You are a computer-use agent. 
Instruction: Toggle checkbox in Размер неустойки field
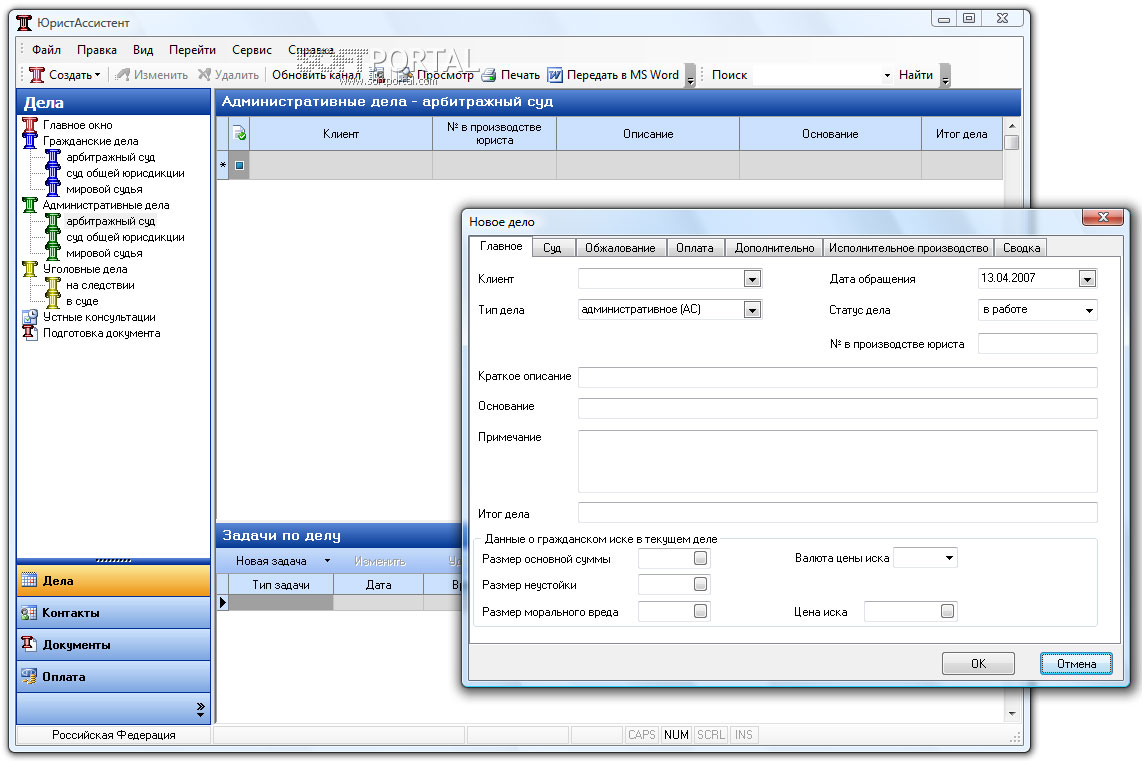point(701,584)
